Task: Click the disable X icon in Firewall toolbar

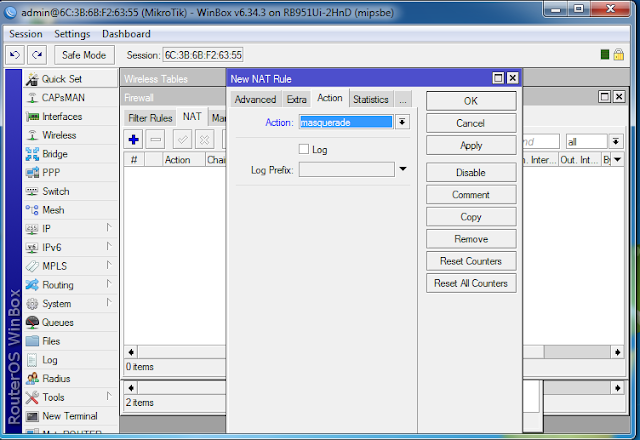Action: point(204,140)
